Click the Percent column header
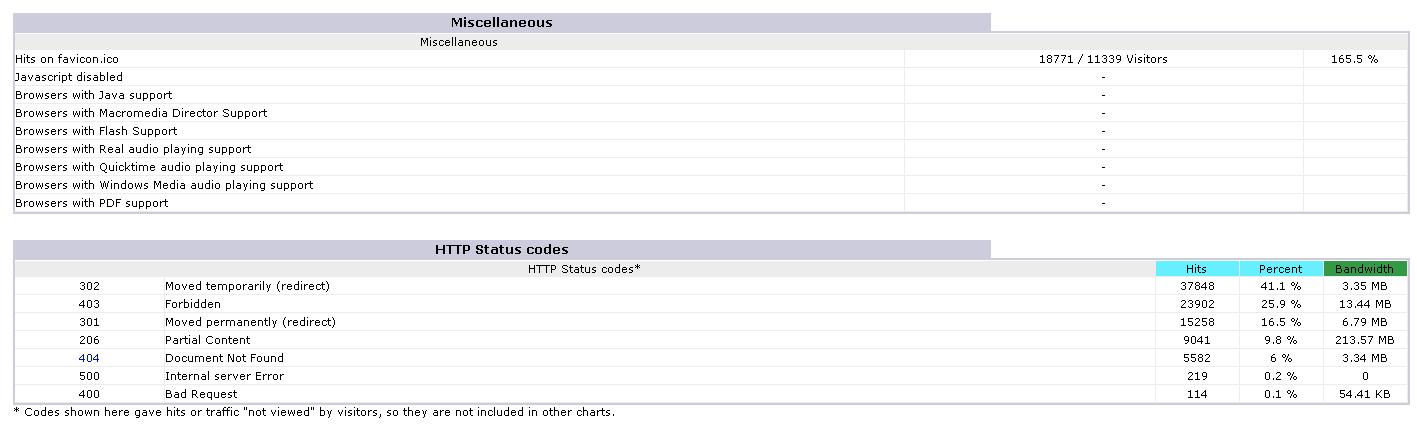Viewport: 1417px width, 433px height. pos(1281,269)
